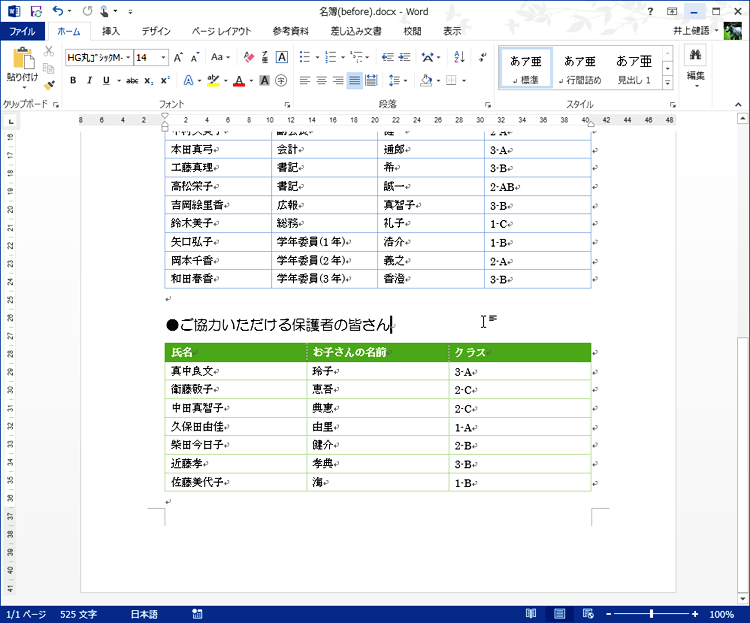Toggle Subscript formatting

[x=149, y=81]
